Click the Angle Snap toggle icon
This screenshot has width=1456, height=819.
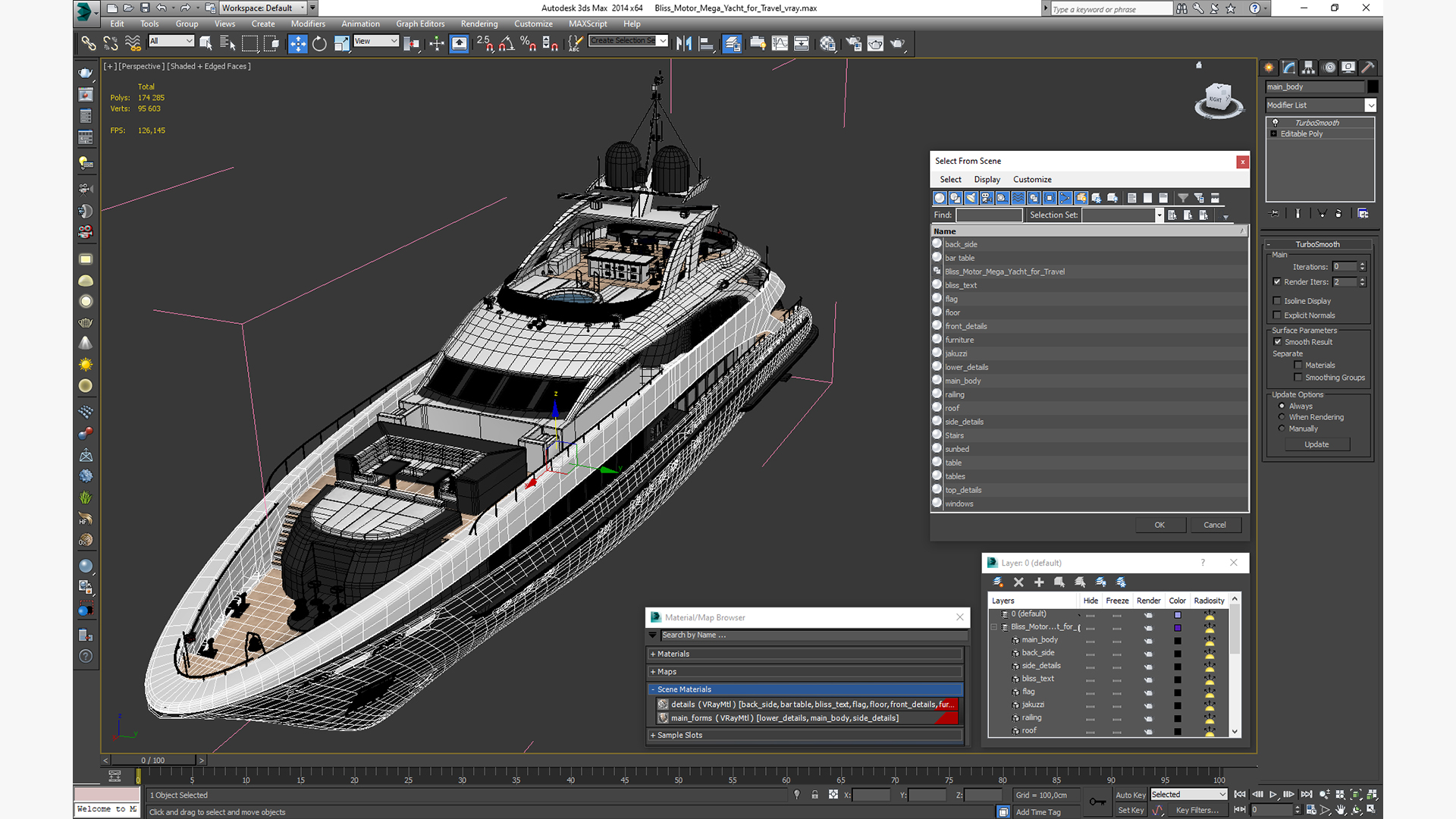(507, 44)
